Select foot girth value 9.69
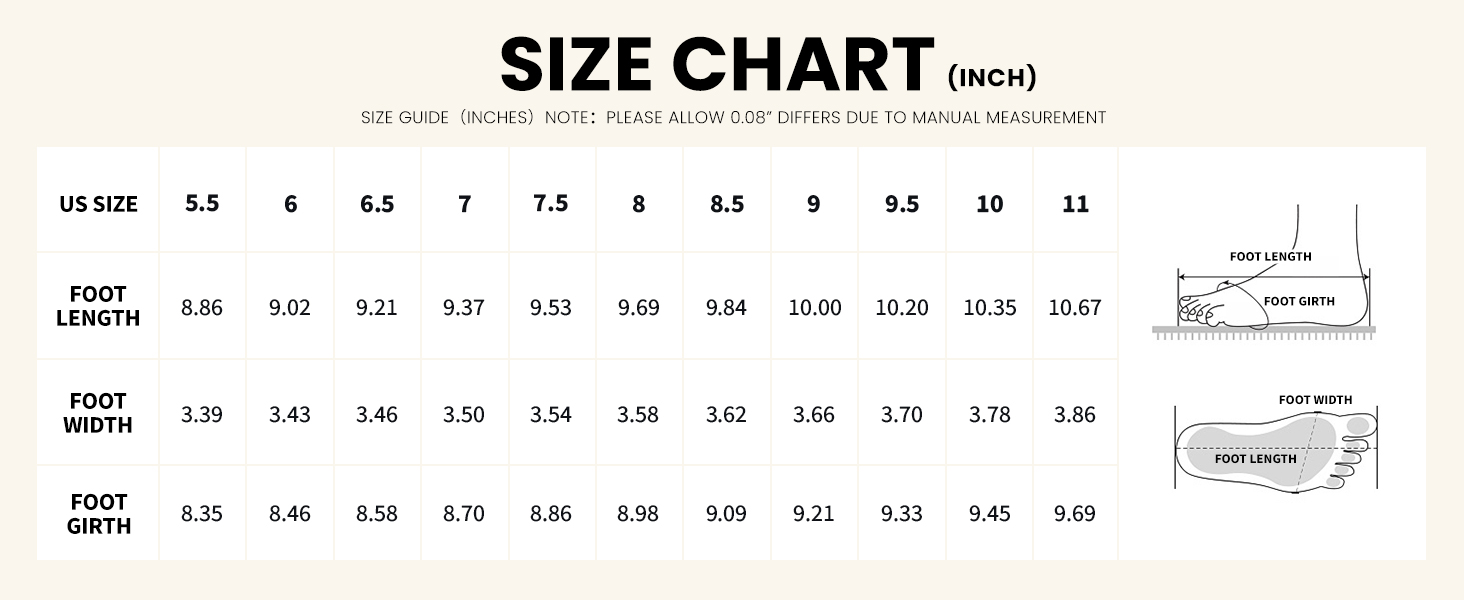The height and width of the screenshot is (600, 1464). coord(1075,514)
